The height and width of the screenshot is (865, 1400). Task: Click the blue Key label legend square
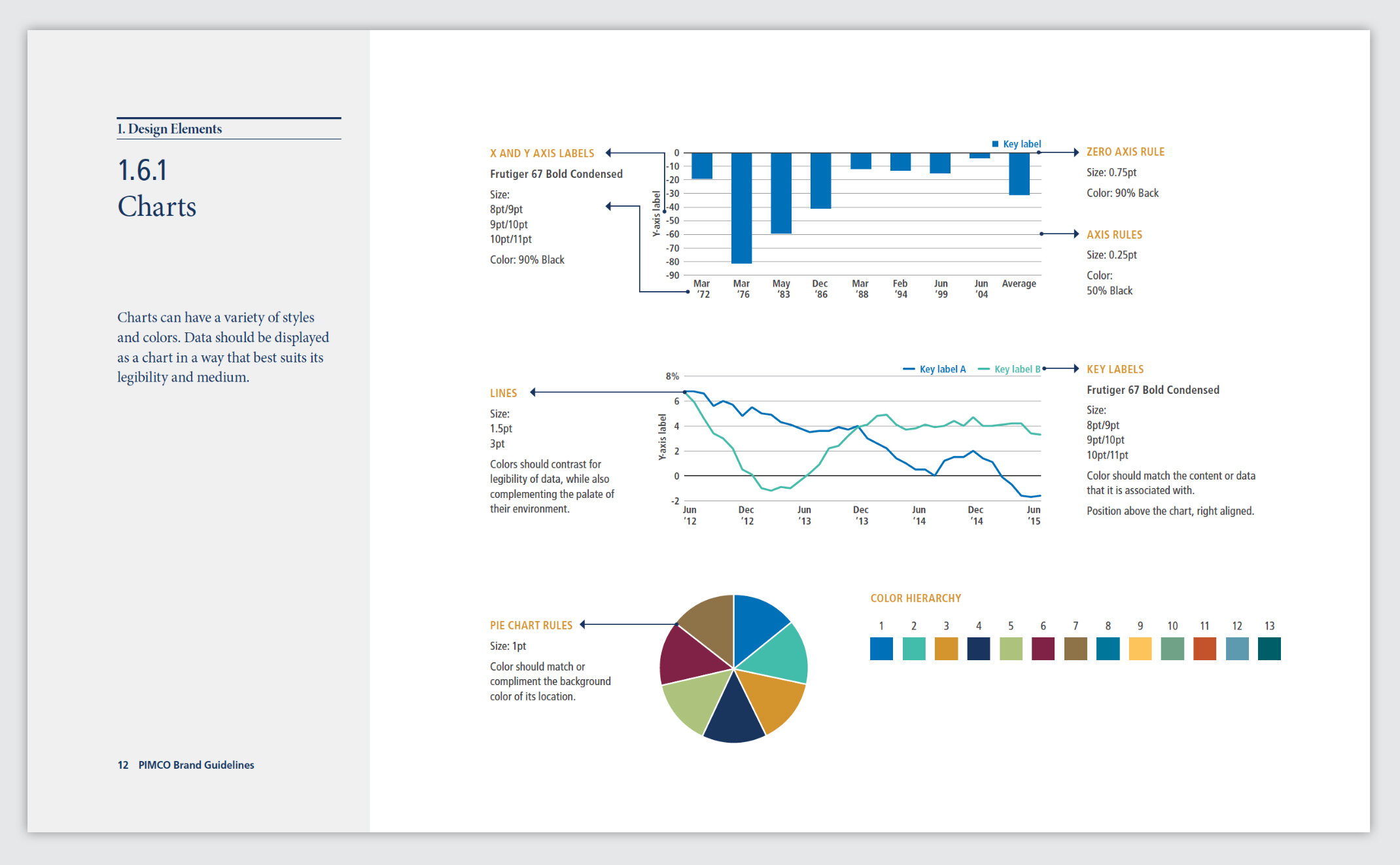point(995,144)
